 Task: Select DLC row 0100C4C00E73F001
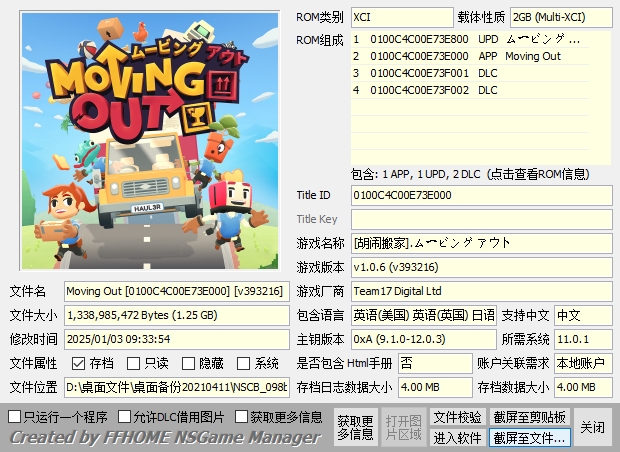(x=470, y=73)
